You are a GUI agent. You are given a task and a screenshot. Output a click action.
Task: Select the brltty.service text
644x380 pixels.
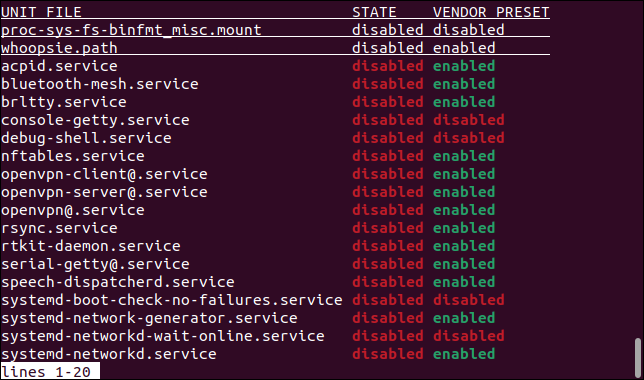point(64,102)
